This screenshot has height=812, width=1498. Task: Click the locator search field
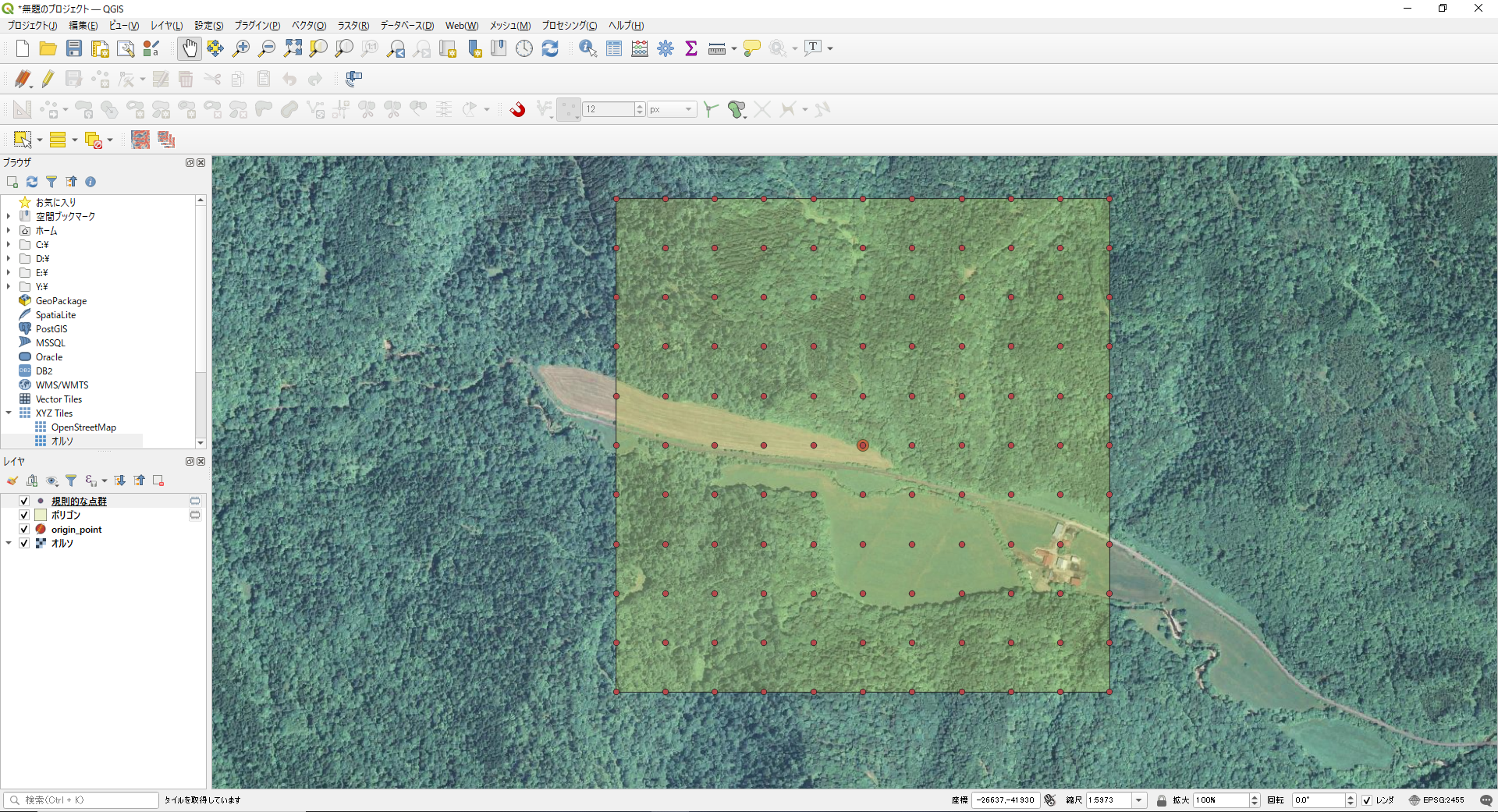(x=81, y=800)
